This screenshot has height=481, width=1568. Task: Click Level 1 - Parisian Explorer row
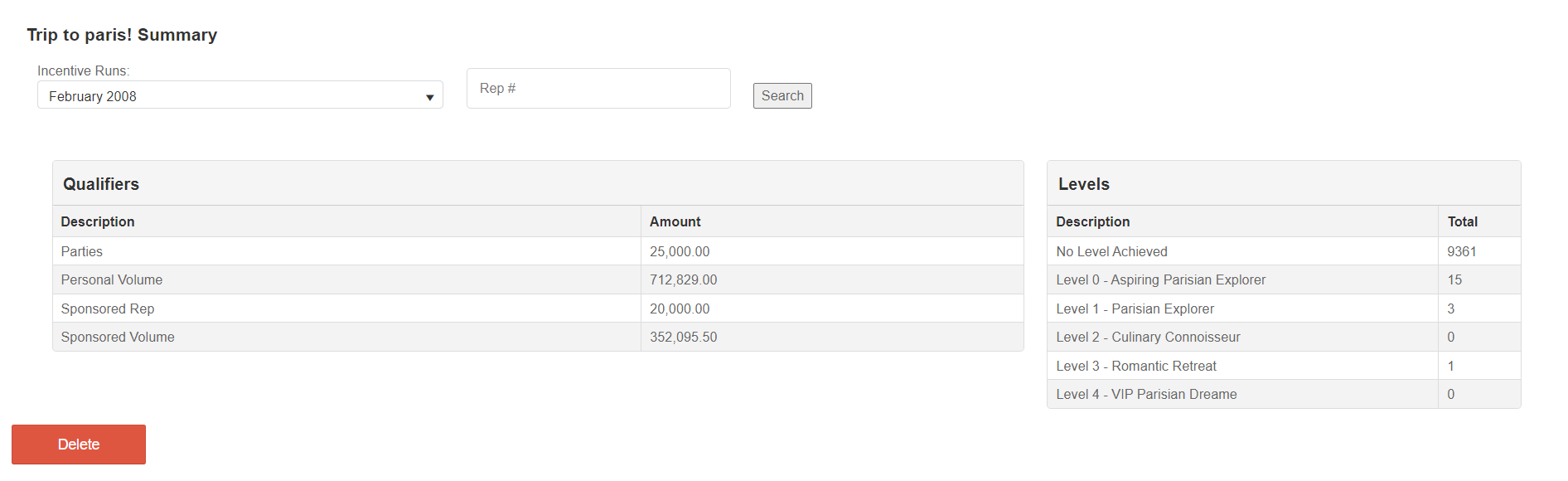tap(1135, 309)
